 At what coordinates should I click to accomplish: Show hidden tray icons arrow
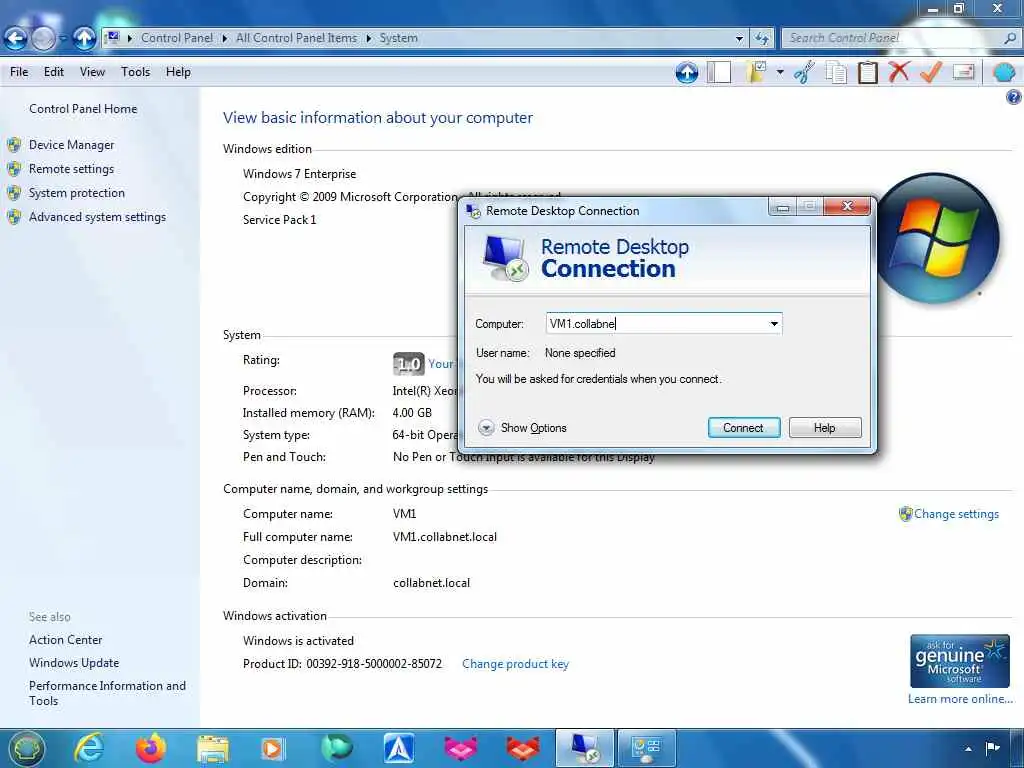click(x=968, y=748)
